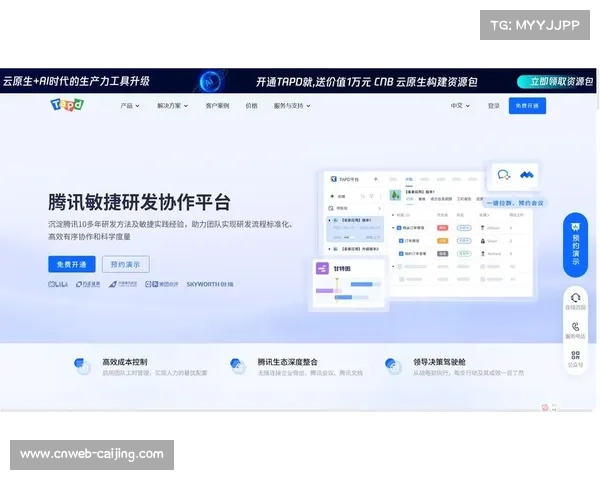This screenshot has height=480, width=600.
Task: Expand the 服务与支持 dropdown menu
Action: click(x=292, y=106)
